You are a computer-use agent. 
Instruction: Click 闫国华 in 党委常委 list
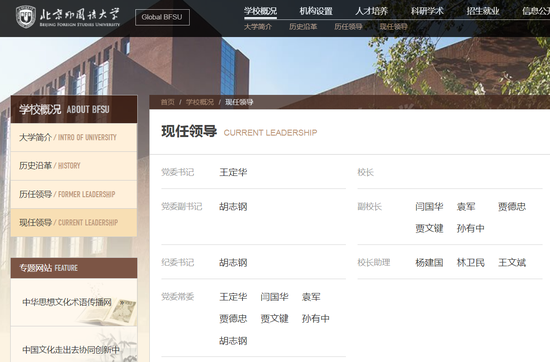coord(275,297)
